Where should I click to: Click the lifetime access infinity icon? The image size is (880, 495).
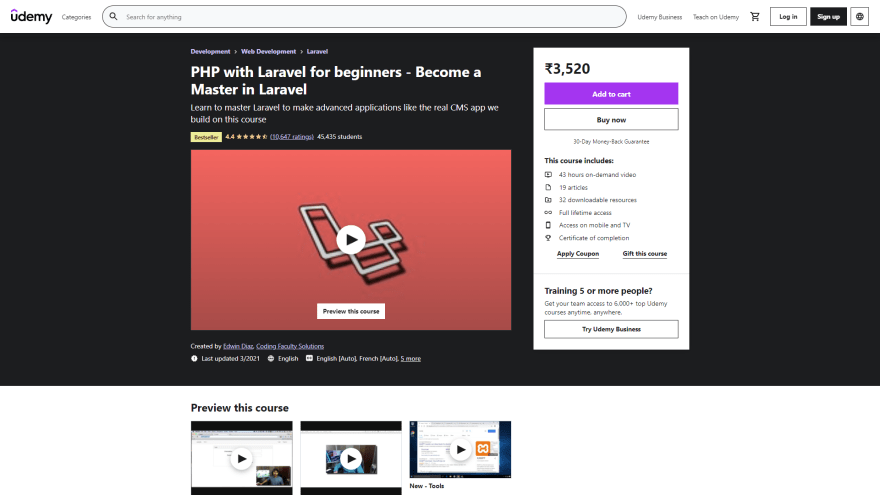pyautogui.click(x=548, y=213)
